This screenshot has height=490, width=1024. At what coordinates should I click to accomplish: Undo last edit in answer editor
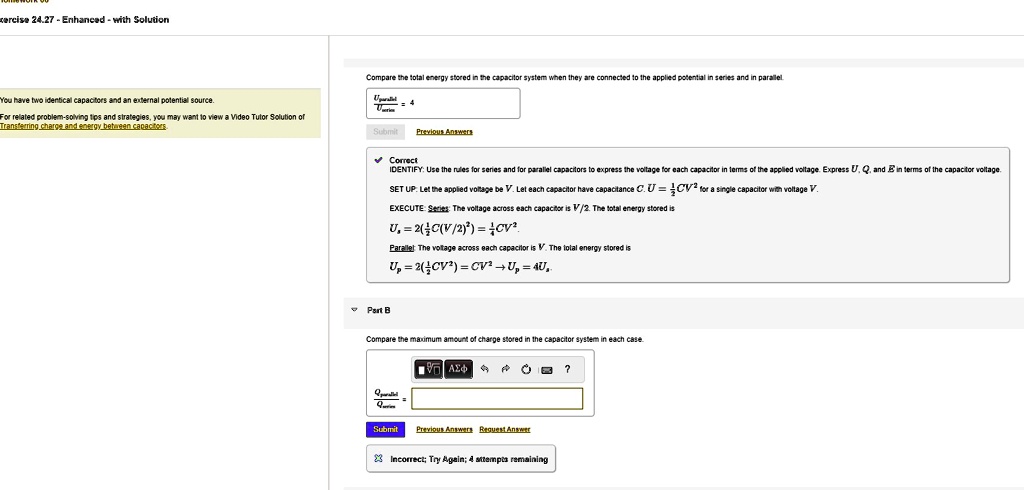485,369
